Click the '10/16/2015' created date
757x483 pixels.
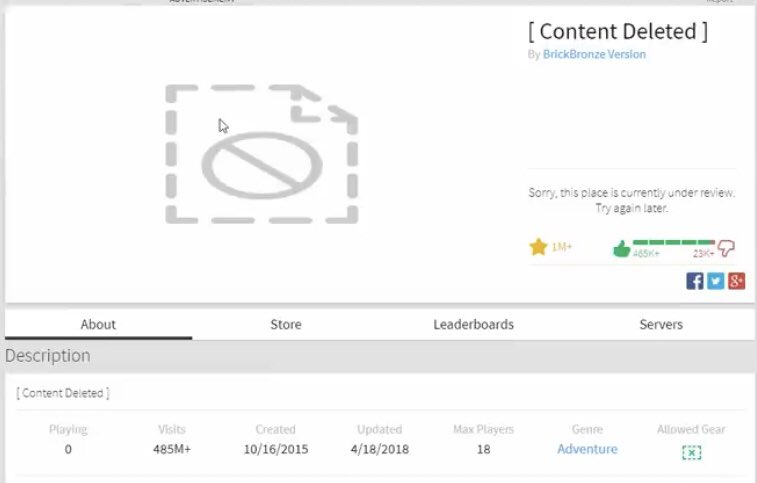tap(276, 449)
